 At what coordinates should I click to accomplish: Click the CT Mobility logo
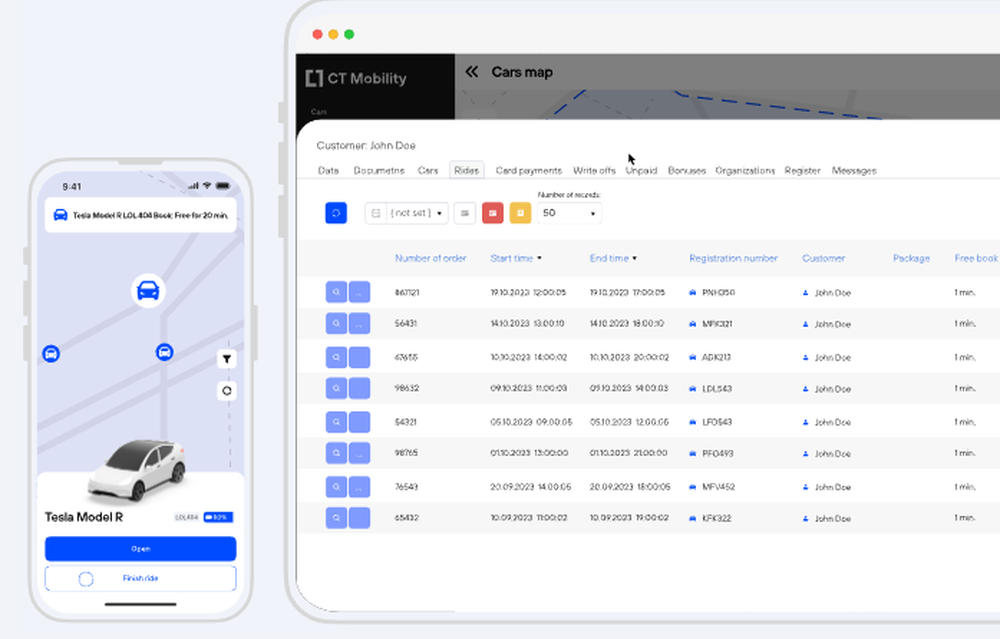[356, 78]
